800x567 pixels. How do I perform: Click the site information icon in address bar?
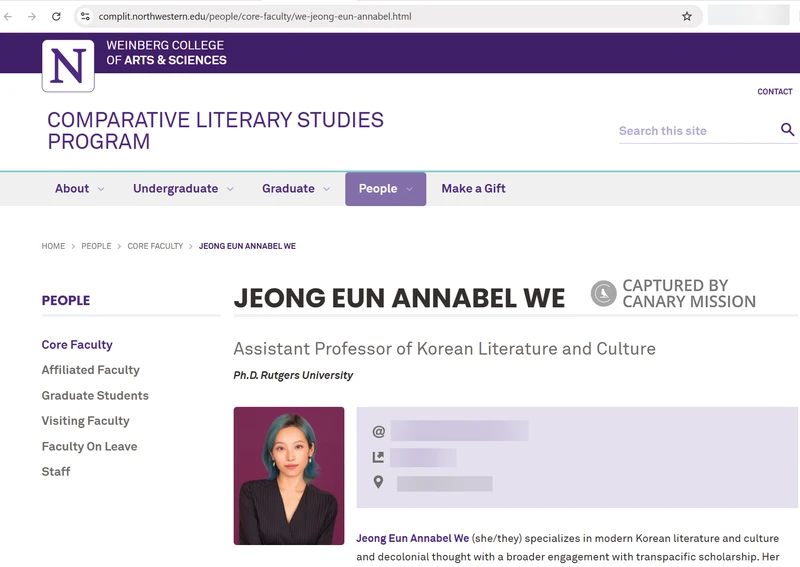click(85, 17)
